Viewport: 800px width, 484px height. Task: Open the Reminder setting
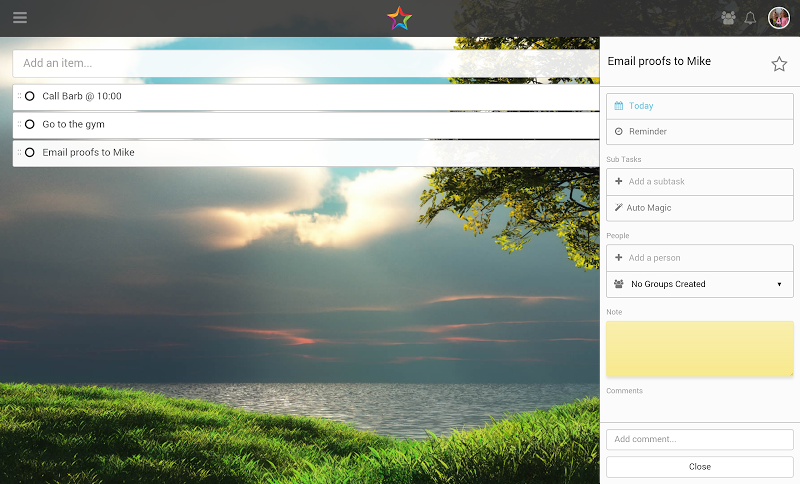pyautogui.click(x=699, y=132)
